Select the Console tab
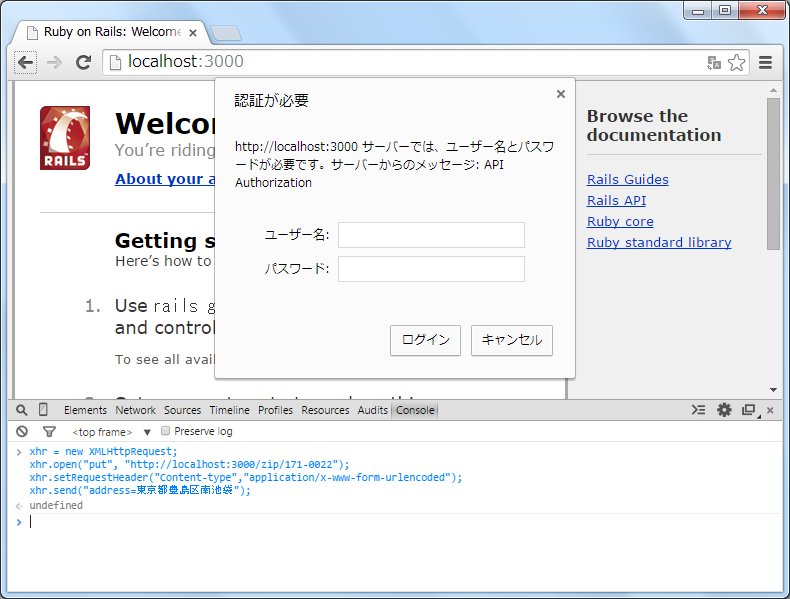The image size is (790, 599). point(415,410)
